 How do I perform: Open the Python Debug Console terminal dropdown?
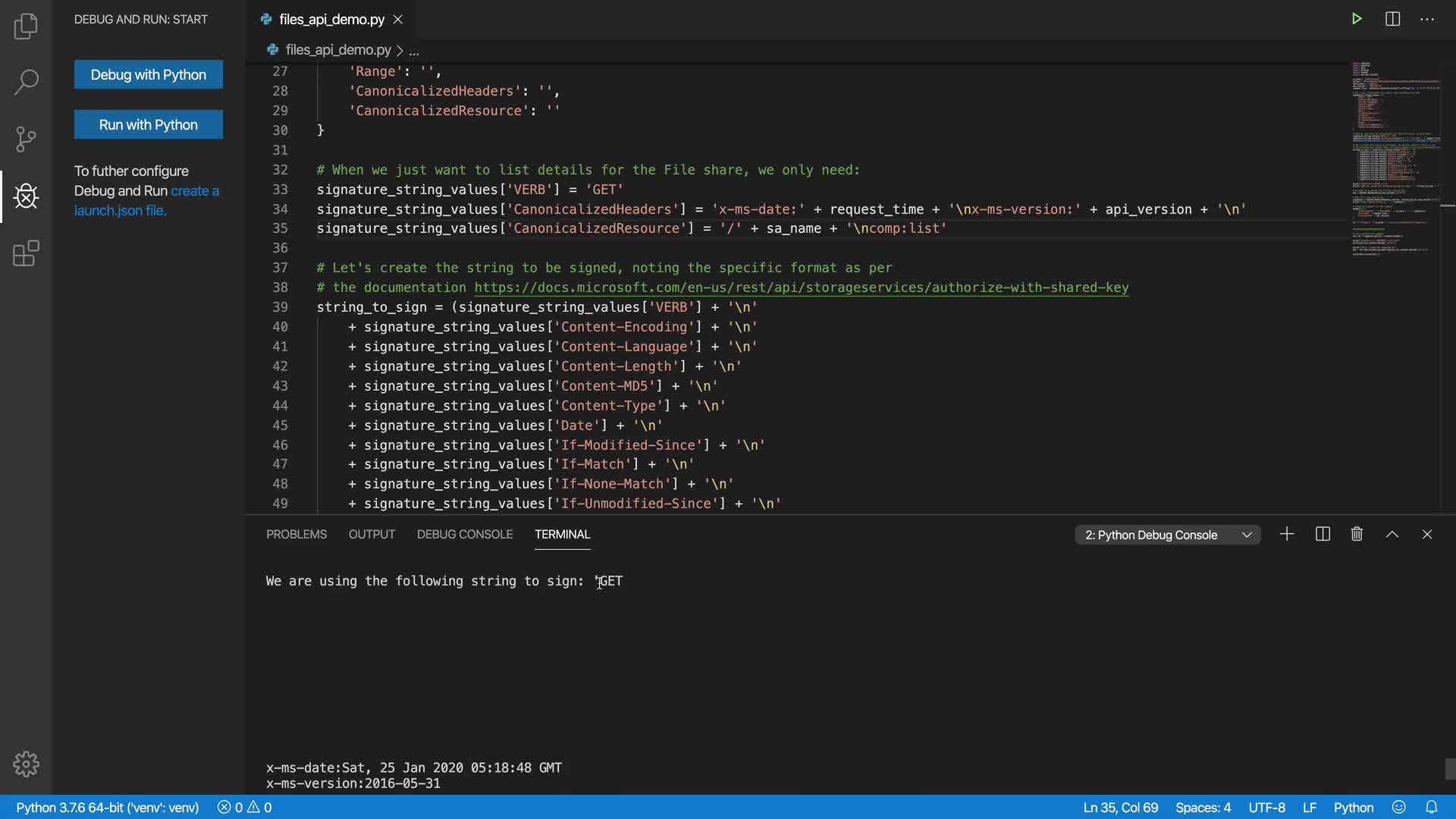(1167, 535)
